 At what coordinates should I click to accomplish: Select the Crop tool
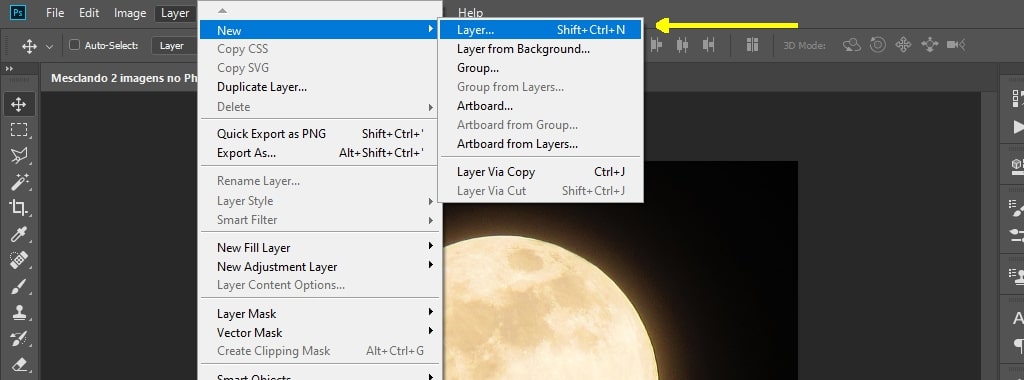pos(18,208)
